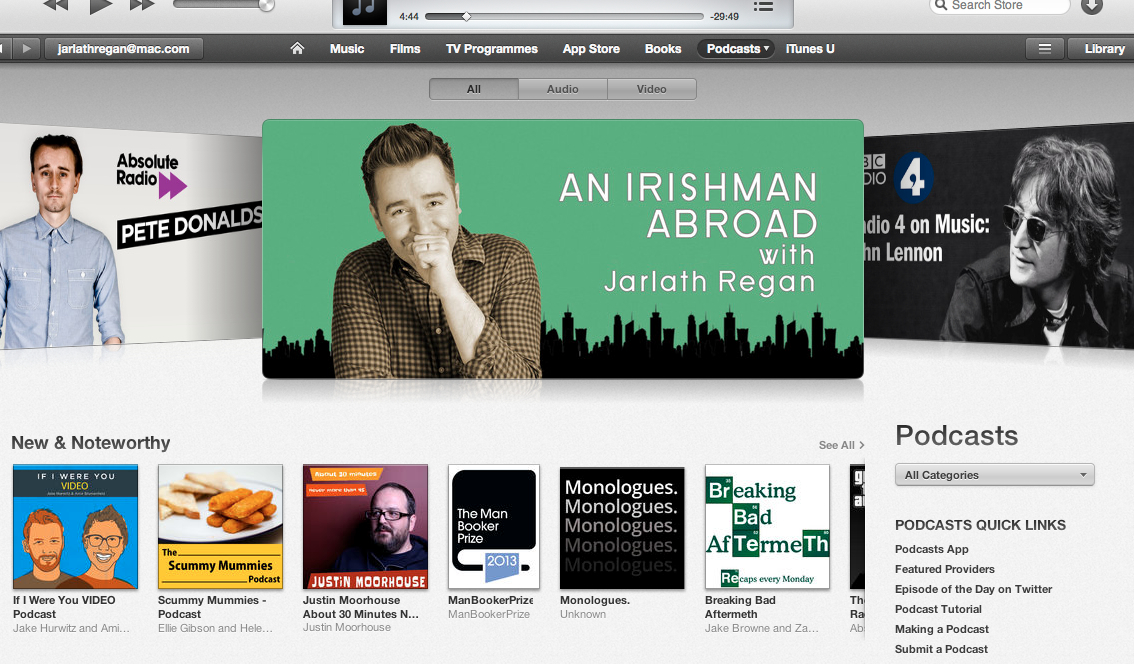Open the Podcasts App quick link
This screenshot has height=664, width=1134.
pos(932,549)
